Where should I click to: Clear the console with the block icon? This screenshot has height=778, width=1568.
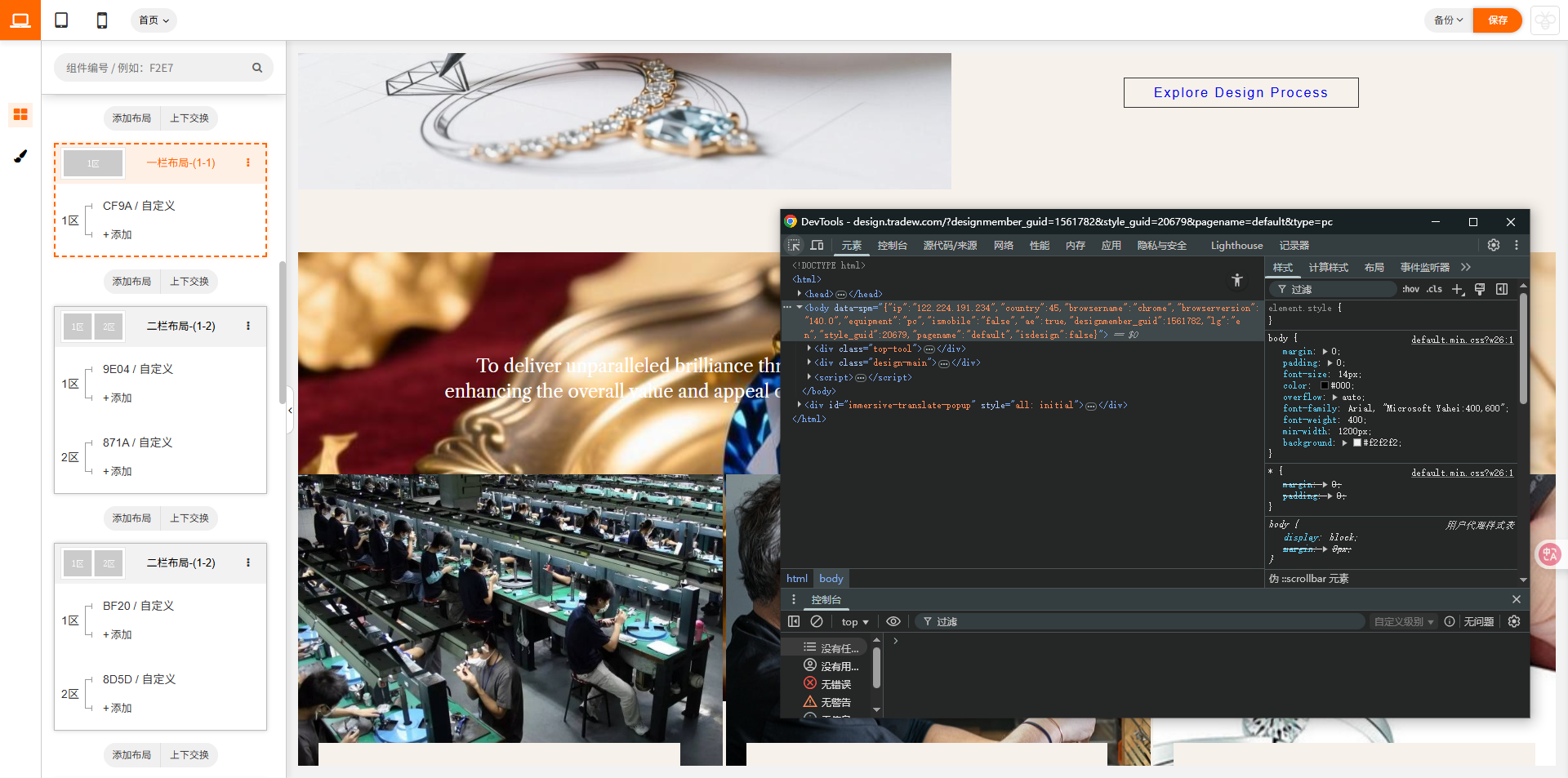point(816,622)
